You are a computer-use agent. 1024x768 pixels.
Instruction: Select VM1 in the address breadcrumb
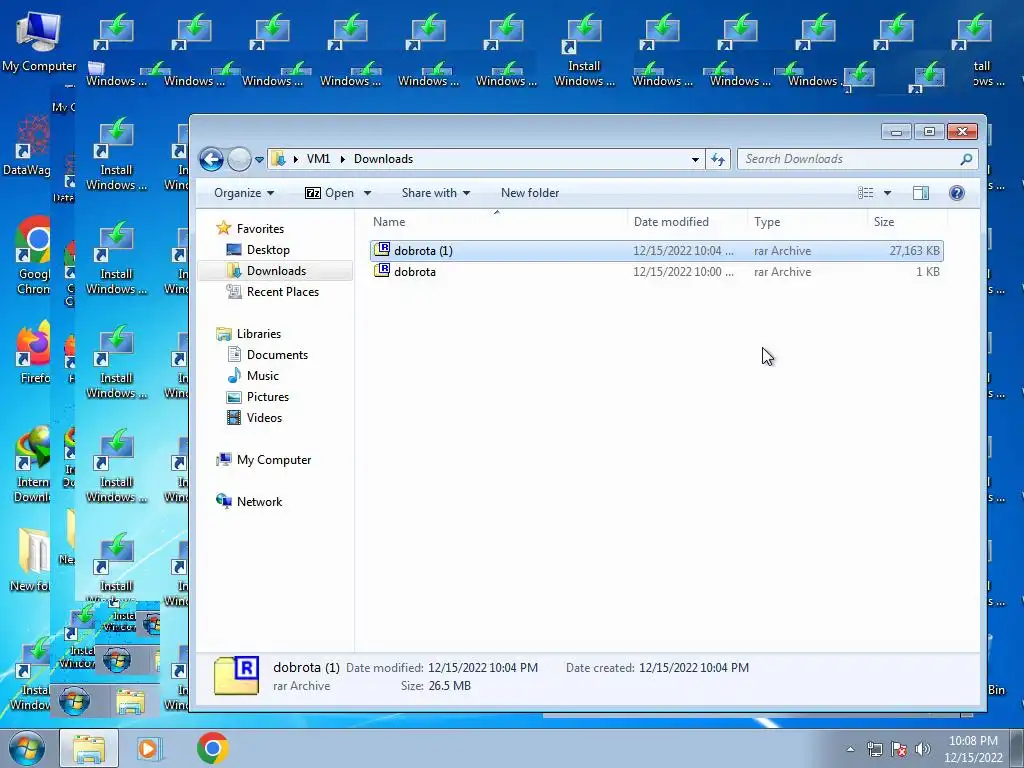pyautogui.click(x=318, y=159)
